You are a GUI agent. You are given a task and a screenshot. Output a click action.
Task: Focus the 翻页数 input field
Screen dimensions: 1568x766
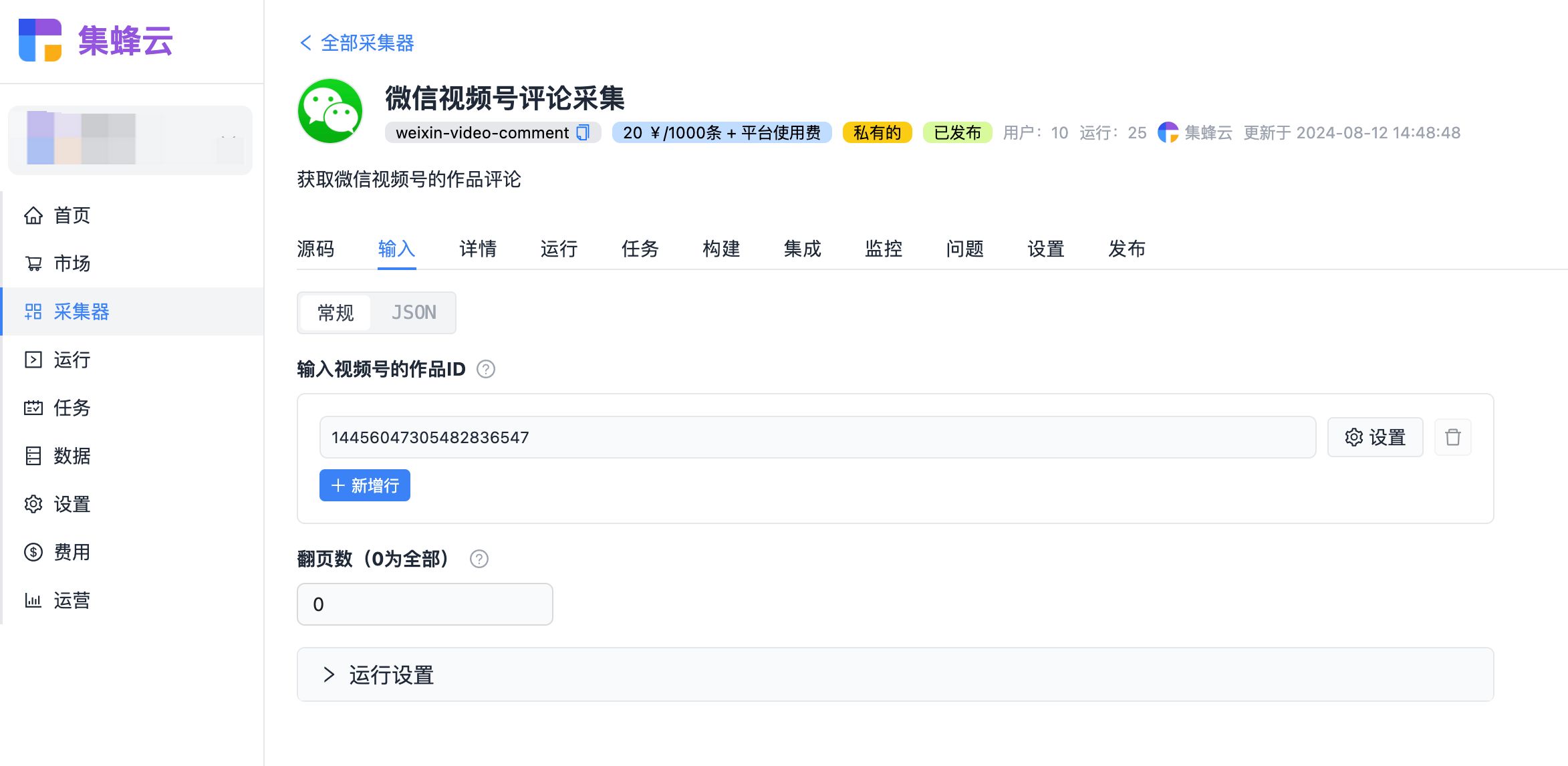pos(424,604)
